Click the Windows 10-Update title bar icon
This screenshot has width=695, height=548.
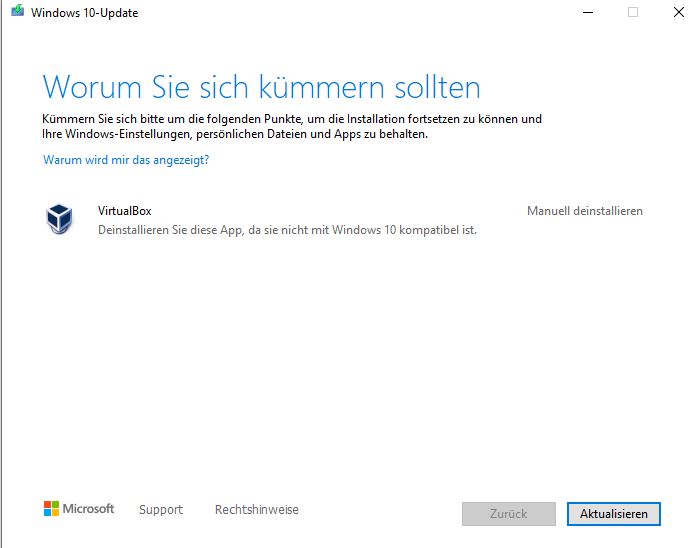point(17,11)
